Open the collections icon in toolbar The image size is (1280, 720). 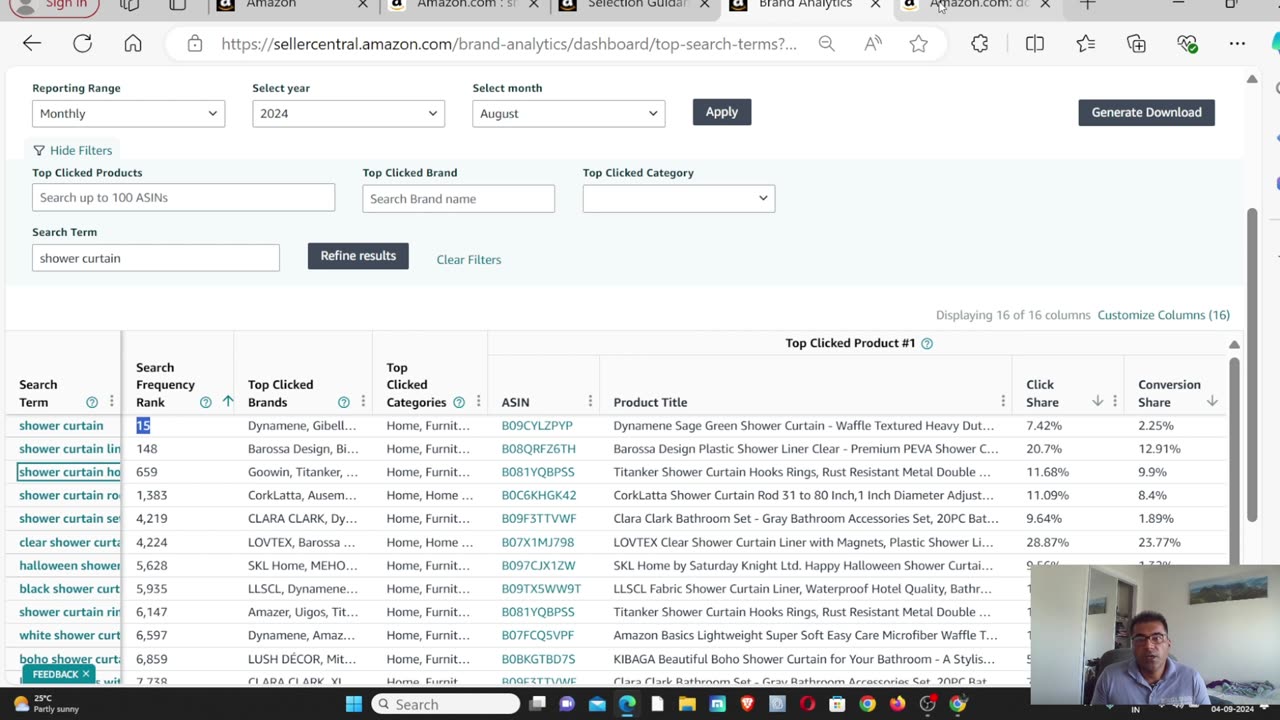pos(1136,44)
